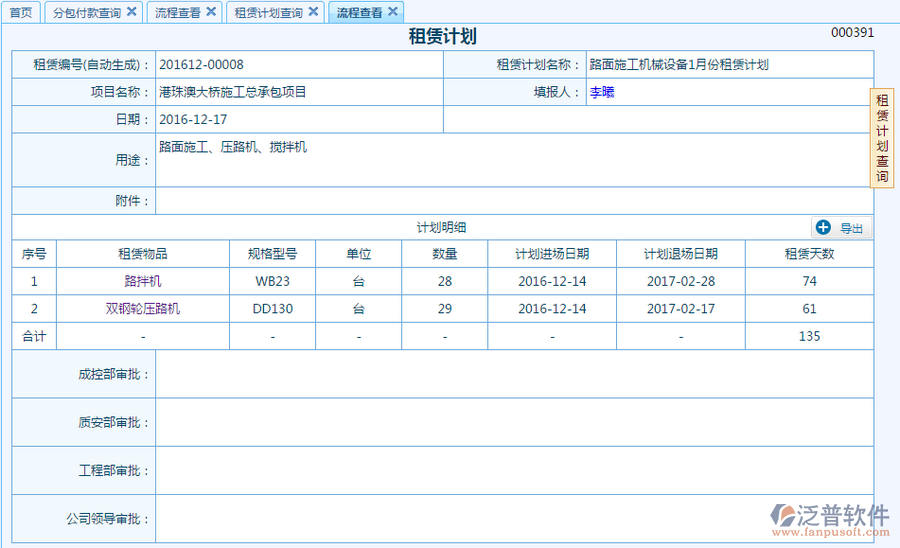Select the quantity cell 29
900x548 pixels.
(445, 309)
